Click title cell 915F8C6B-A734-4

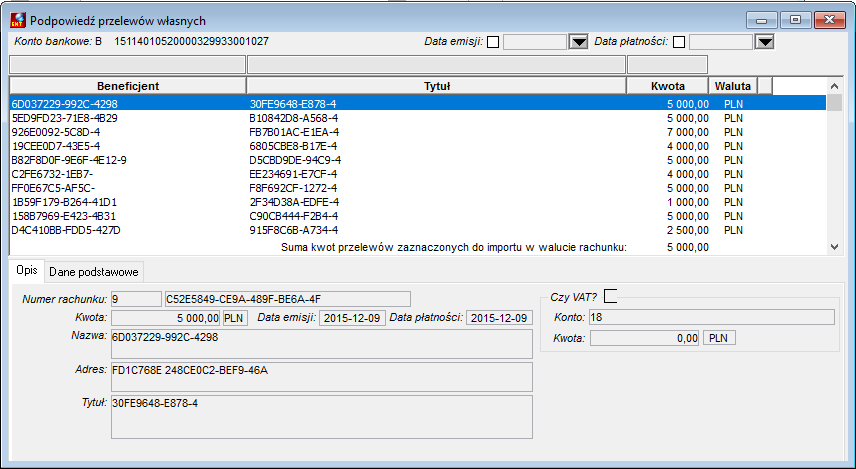[x=294, y=230]
